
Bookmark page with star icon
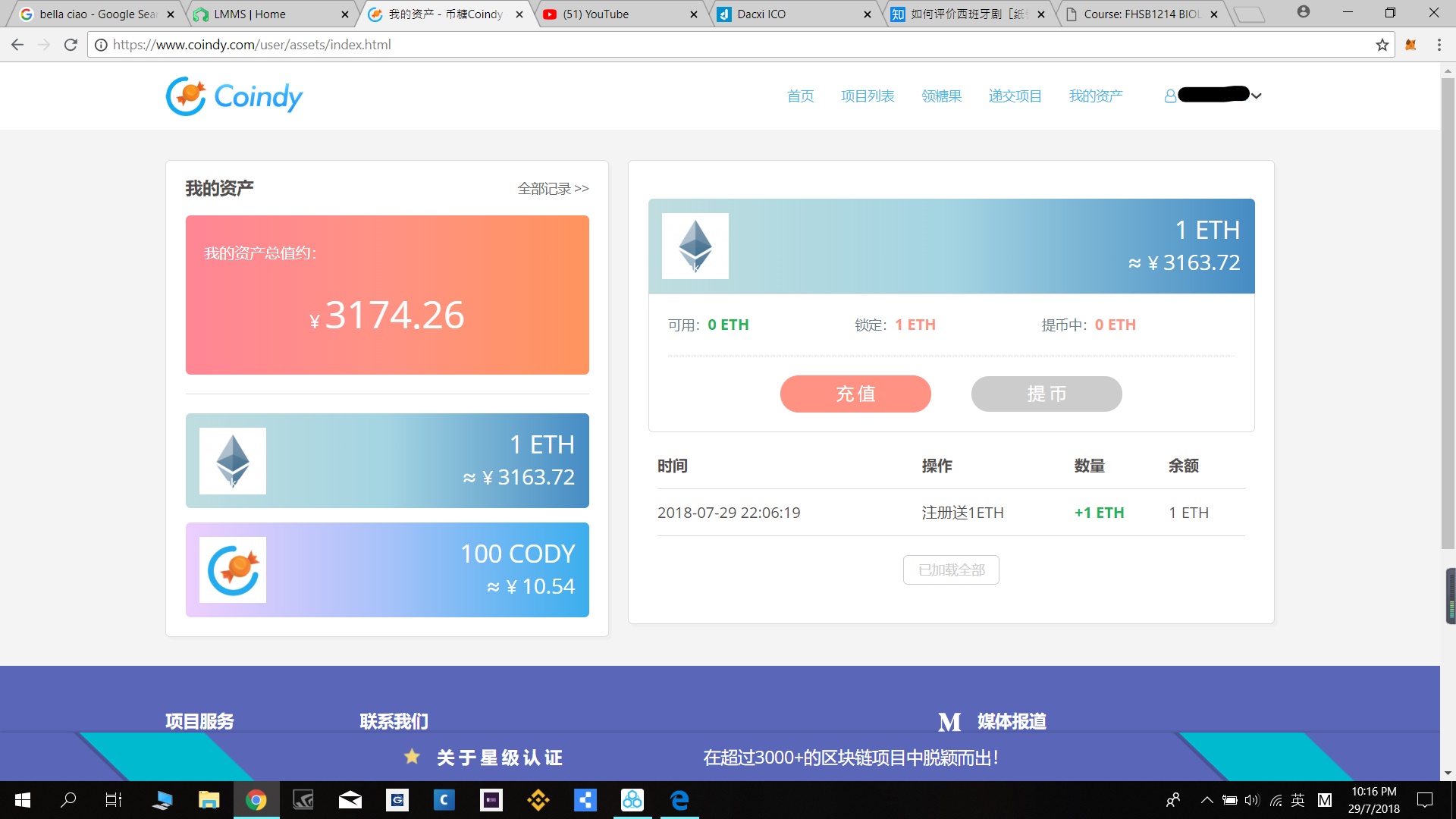(x=1382, y=45)
